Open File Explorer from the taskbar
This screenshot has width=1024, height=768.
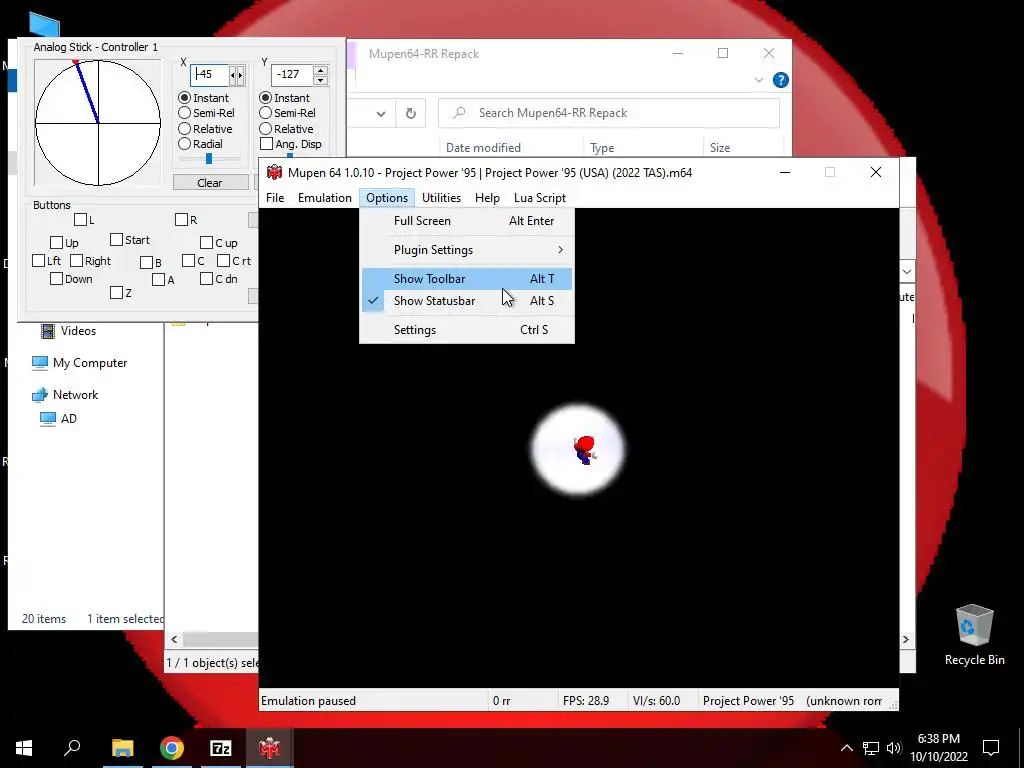(122, 748)
